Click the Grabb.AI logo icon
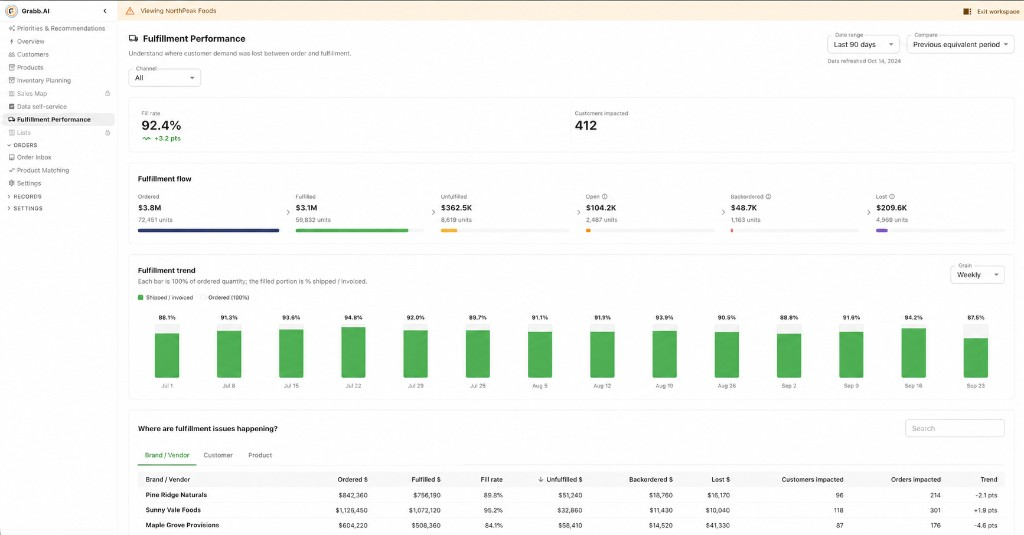This screenshot has height=535, width=1024. point(11,11)
